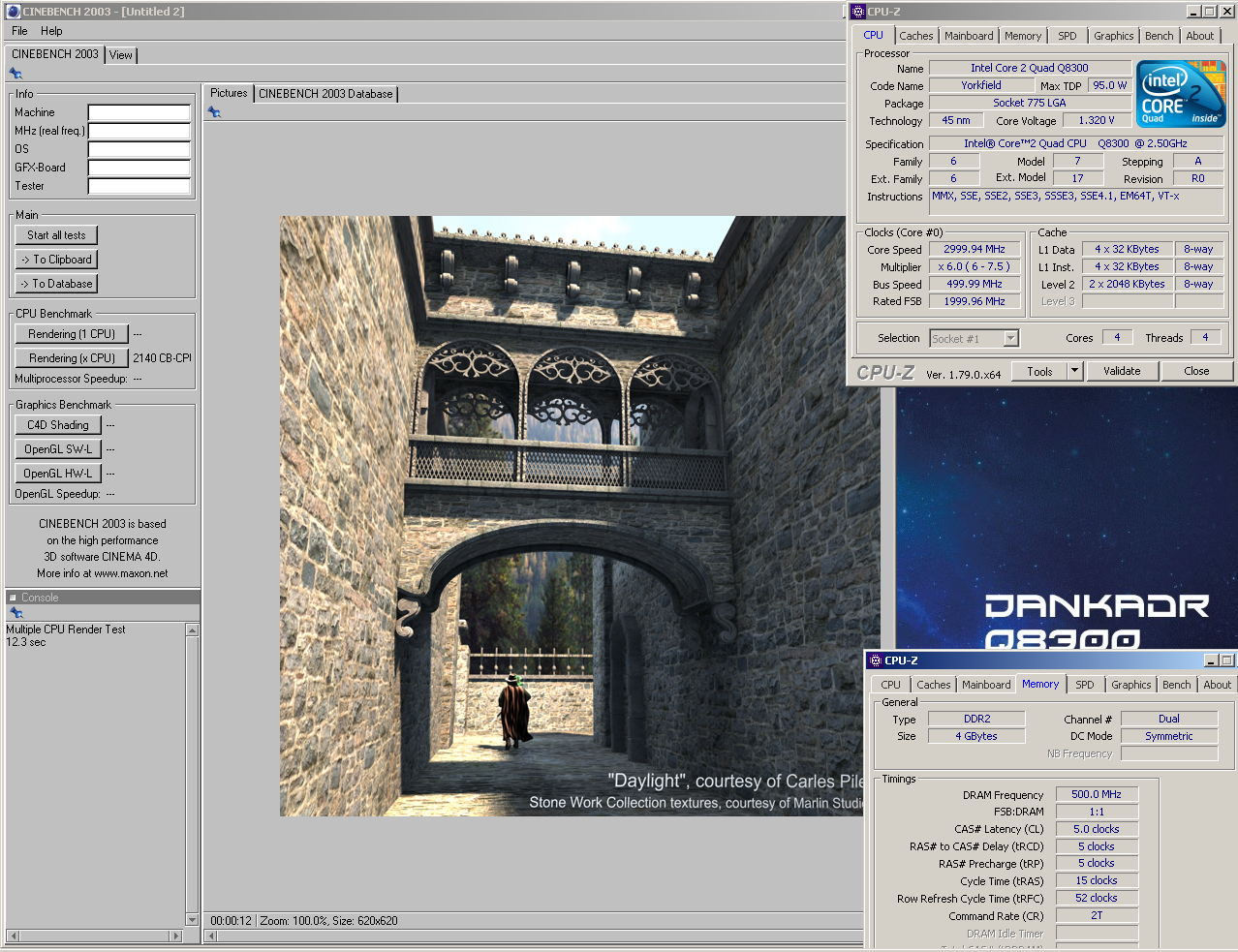
Task: Click the MHz (real freq.) input field
Action: [139, 131]
